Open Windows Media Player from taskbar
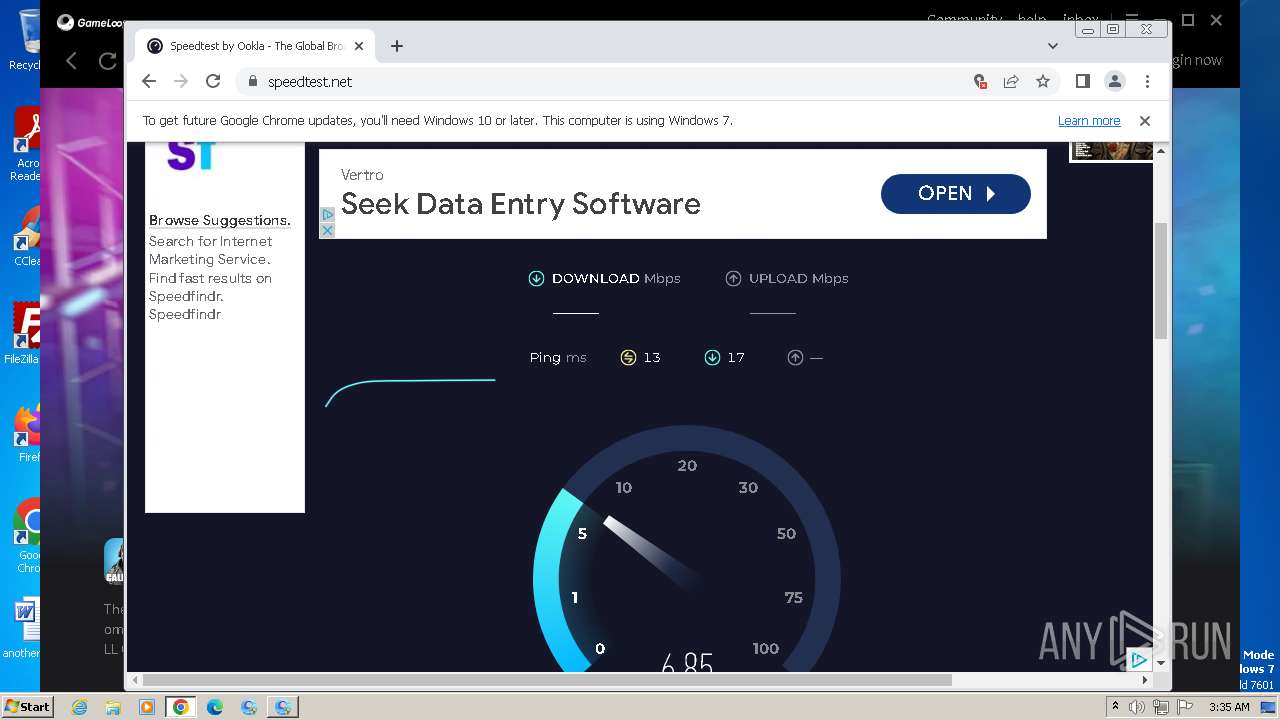This screenshot has width=1280, height=720. [147, 707]
